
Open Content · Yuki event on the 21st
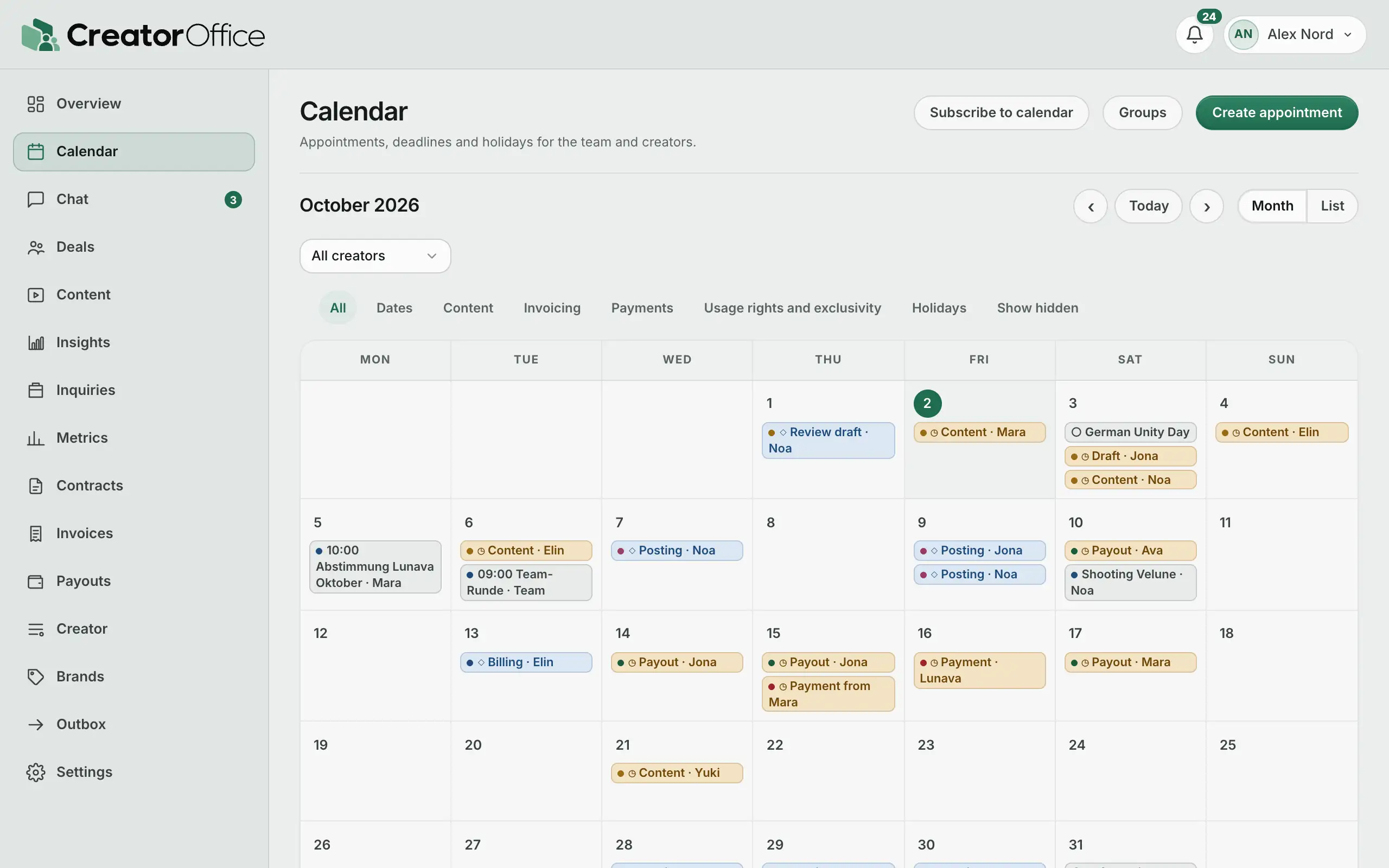pos(677,773)
